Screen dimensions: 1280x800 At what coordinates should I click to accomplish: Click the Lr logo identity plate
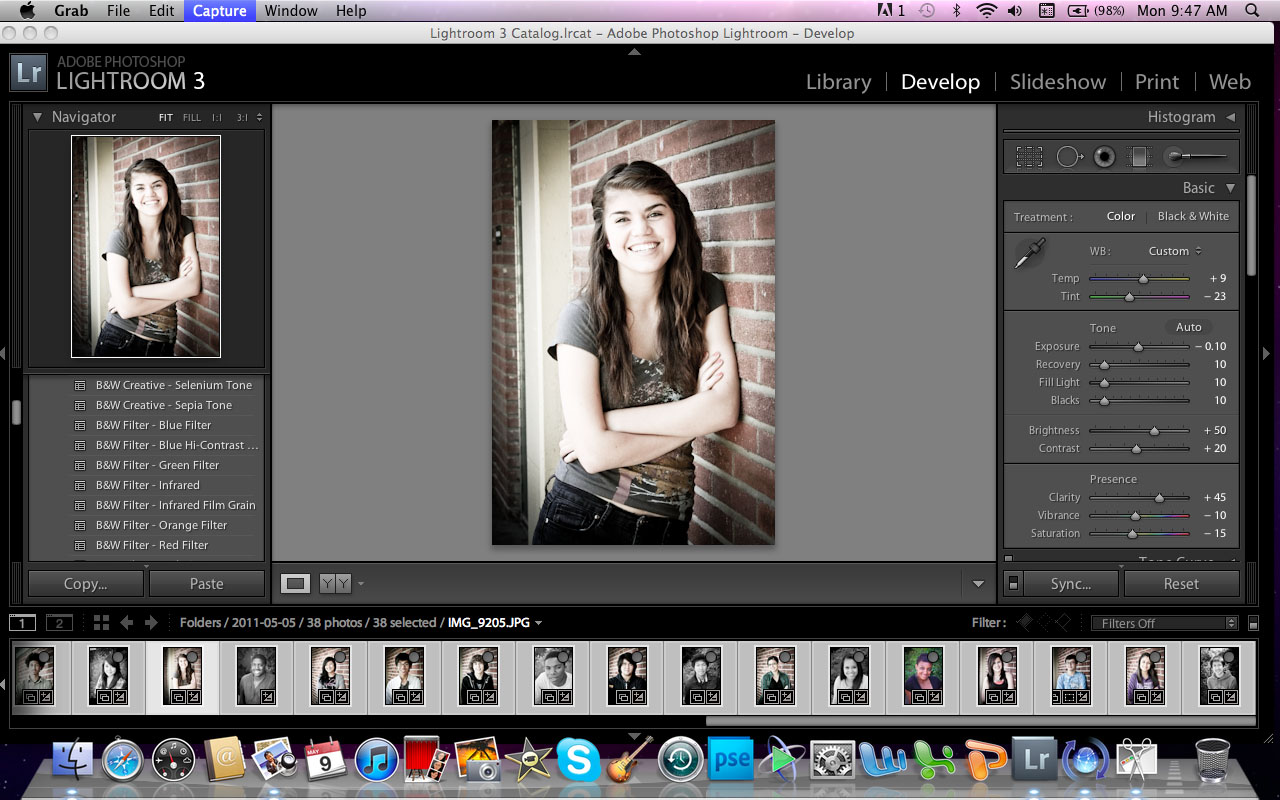(x=27, y=73)
